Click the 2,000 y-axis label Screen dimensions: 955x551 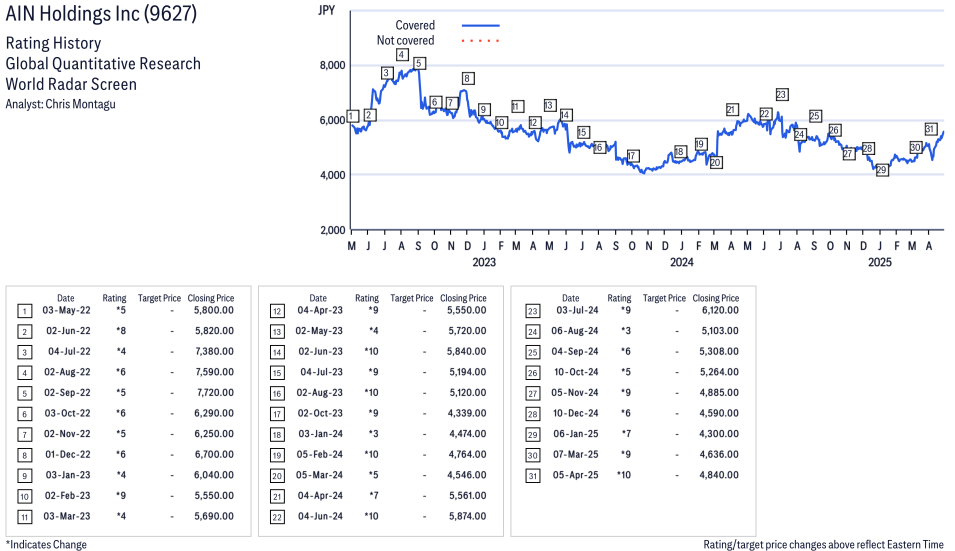[332, 230]
